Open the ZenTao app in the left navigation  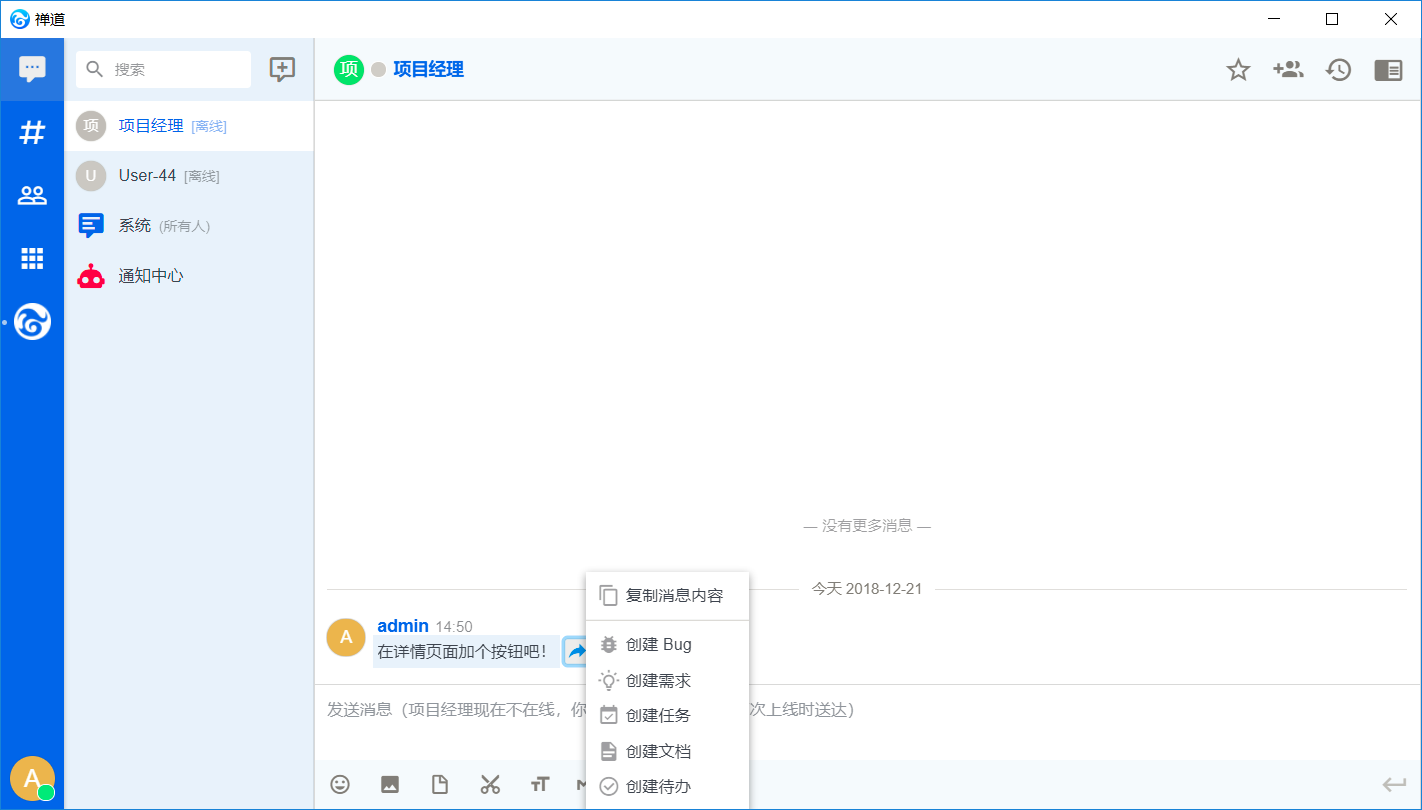32,322
